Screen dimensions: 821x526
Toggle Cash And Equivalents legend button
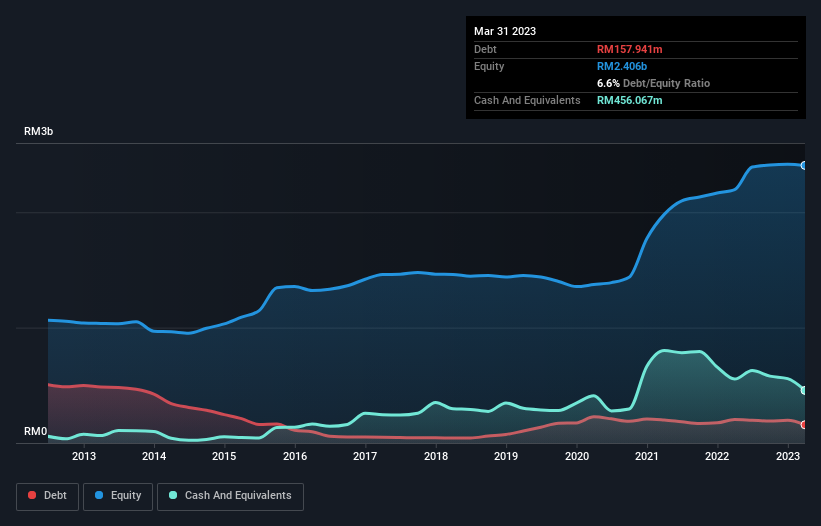[x=230, y=496]
